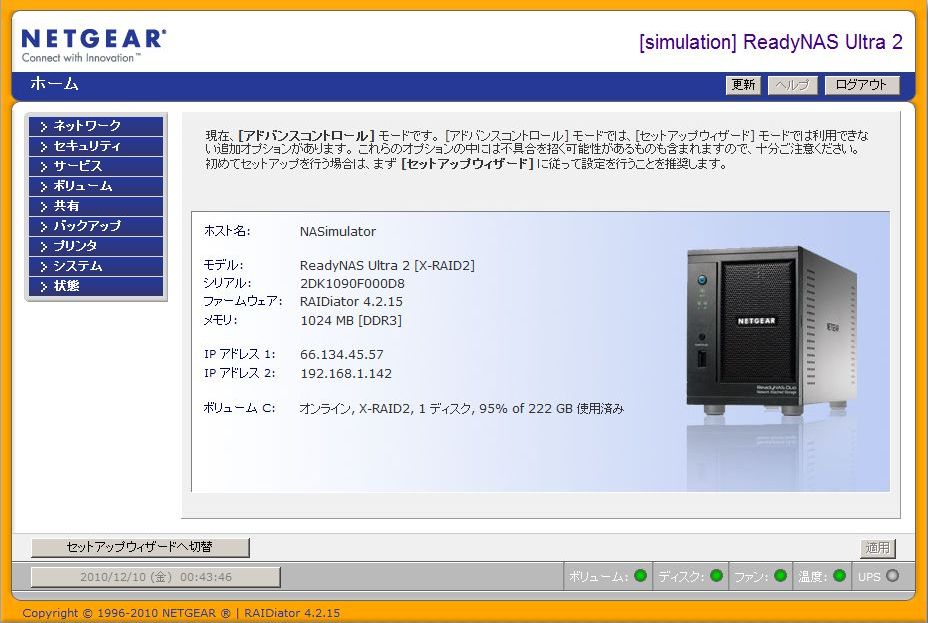The width and height of the screenshot is (928, 623).
Task: Expand the セキュリティ menu section
Action: point(96,146)
